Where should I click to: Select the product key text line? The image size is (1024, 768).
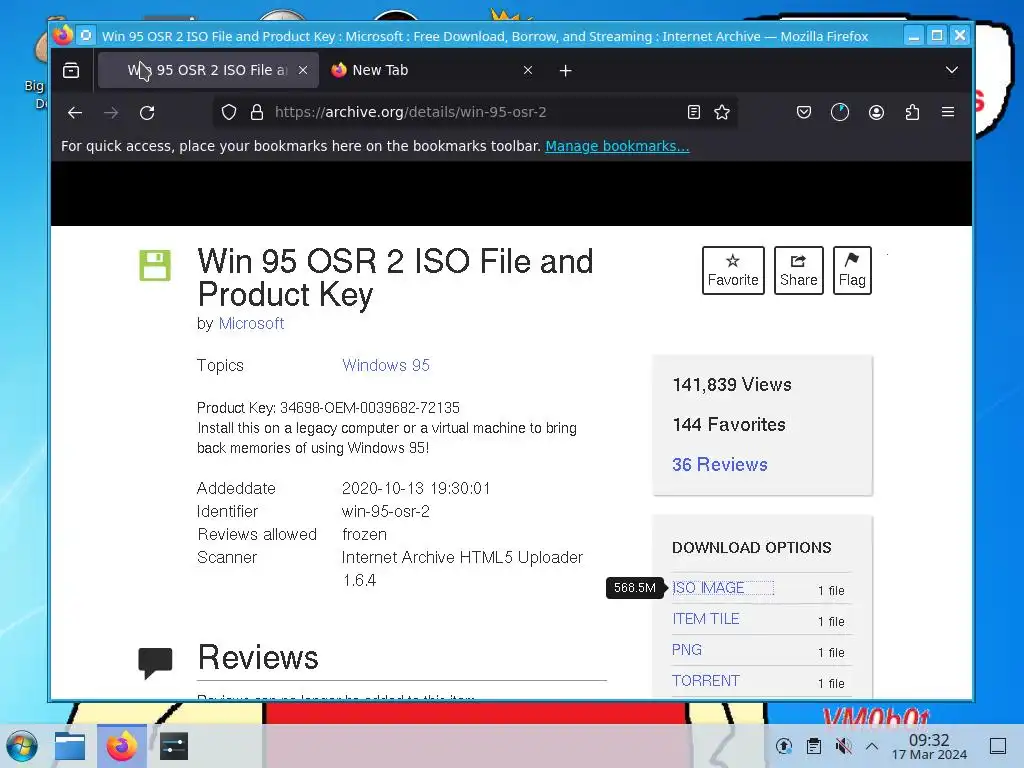[328, 408]
